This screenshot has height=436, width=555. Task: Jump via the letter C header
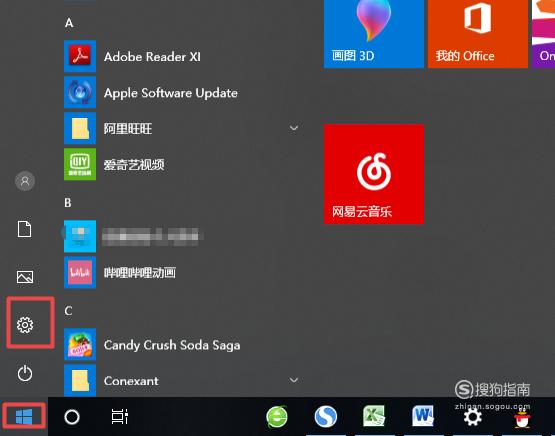coord(68,311)
